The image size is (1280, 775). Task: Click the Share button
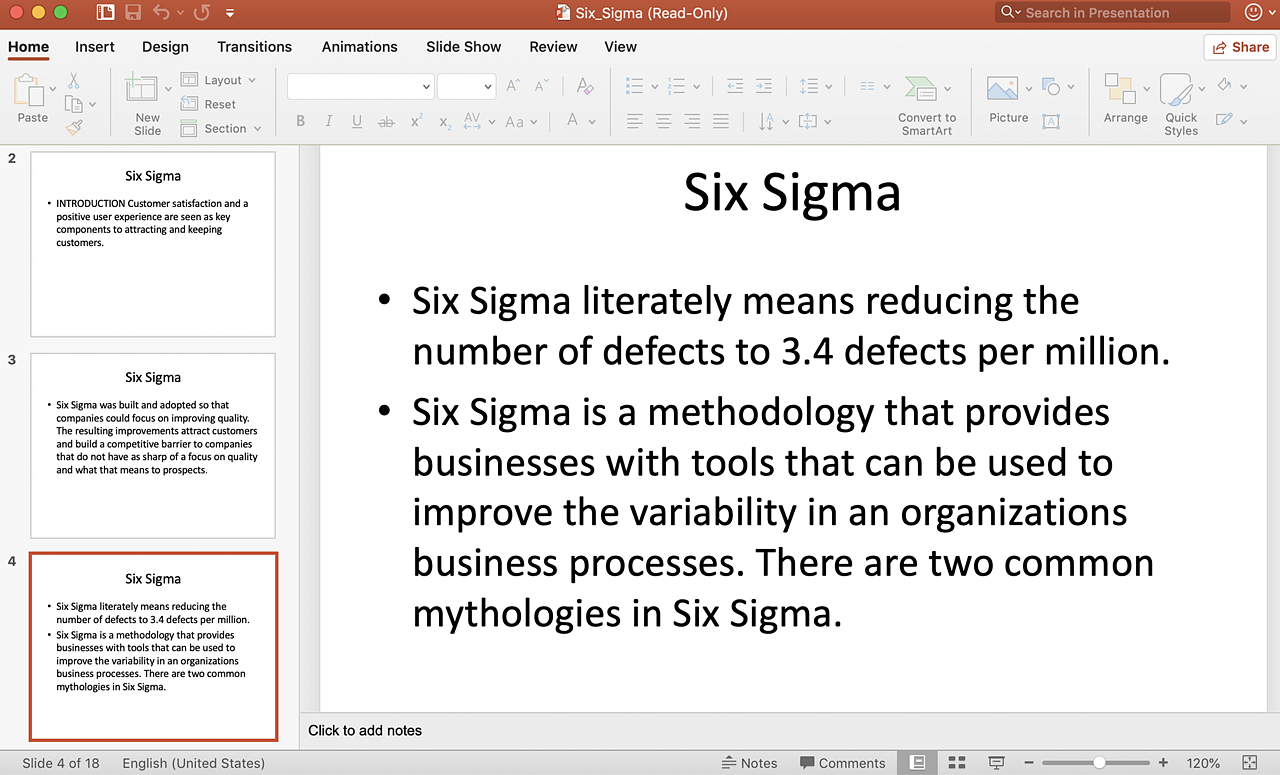[x=1240, y=47]
